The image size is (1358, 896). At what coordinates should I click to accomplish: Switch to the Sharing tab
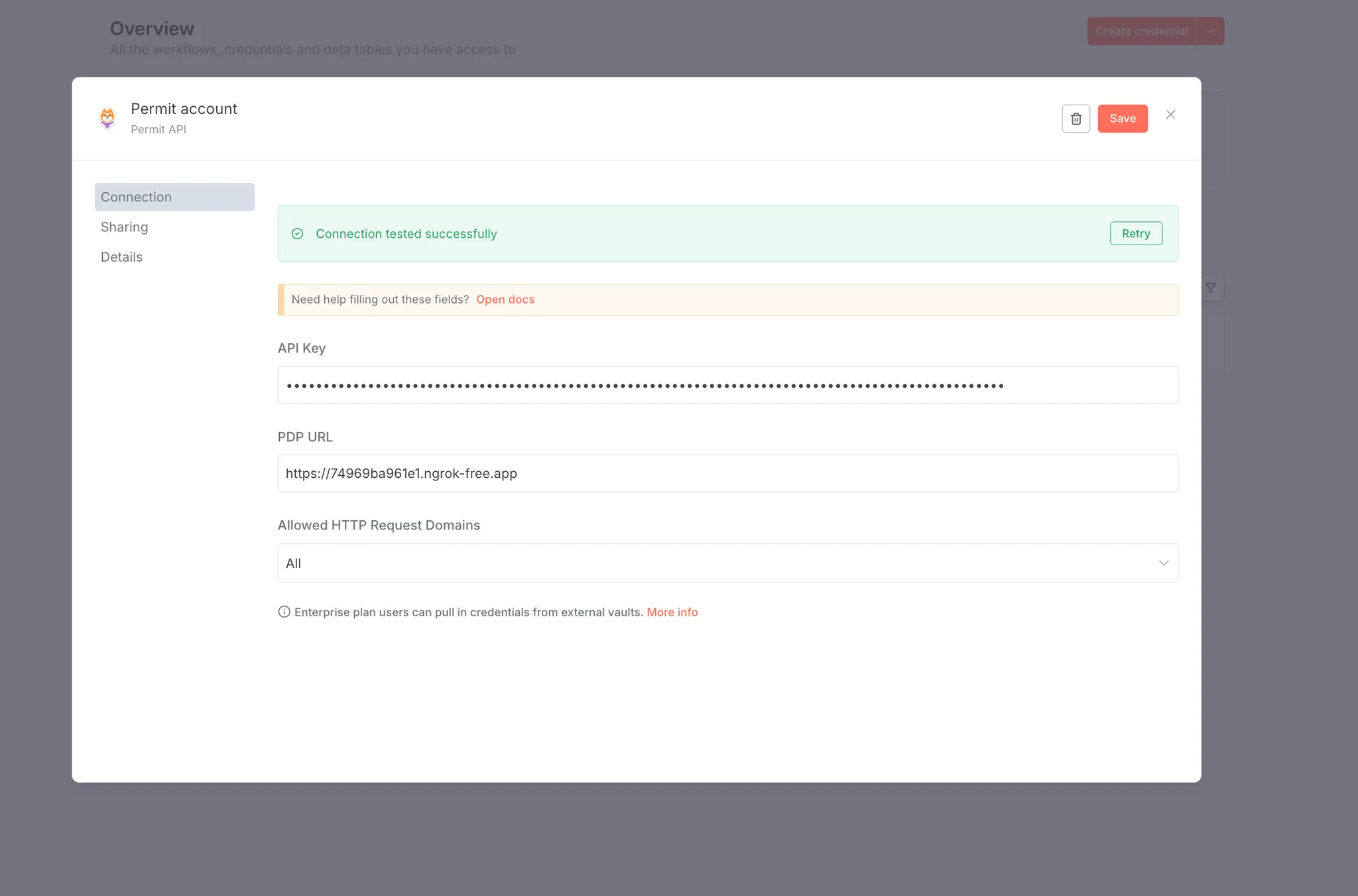click(125, 227)
